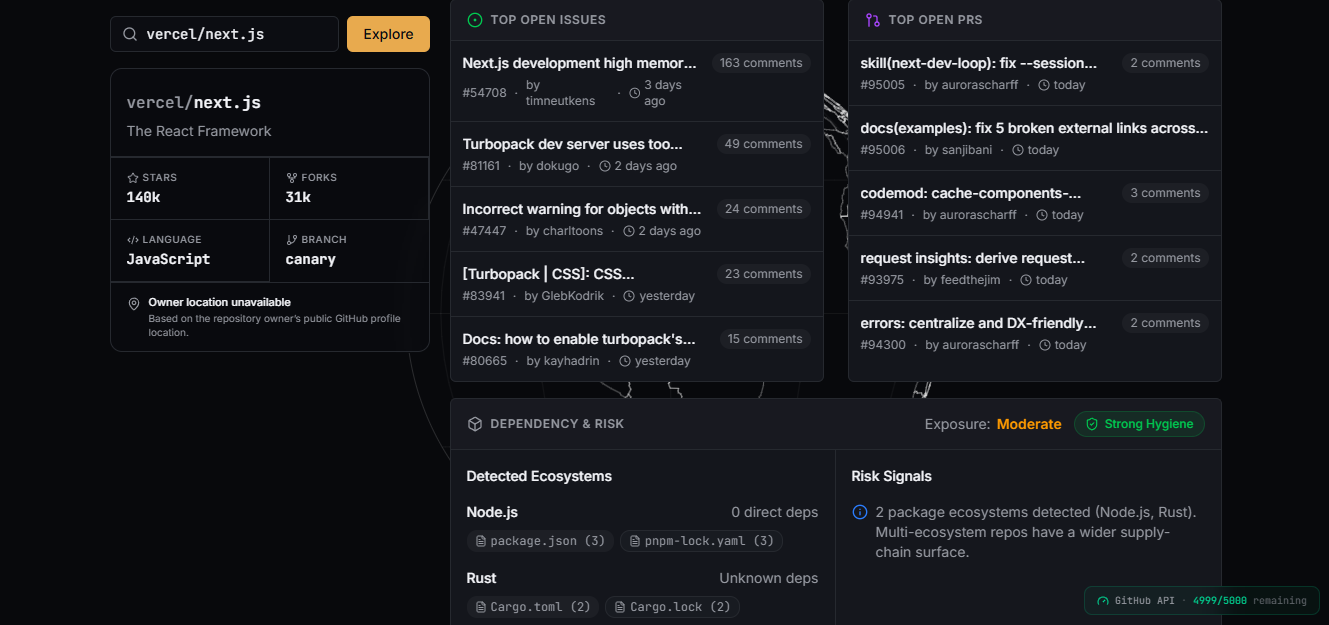Open issue Turbopack dev server uses too

(573, 144)
